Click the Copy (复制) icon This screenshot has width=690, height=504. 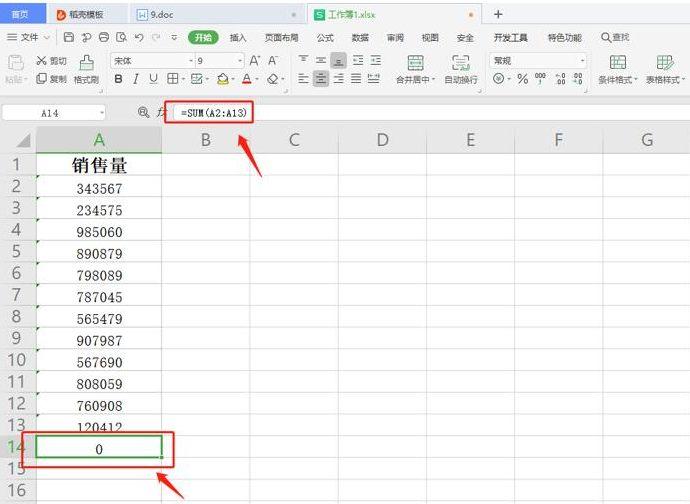41,79
